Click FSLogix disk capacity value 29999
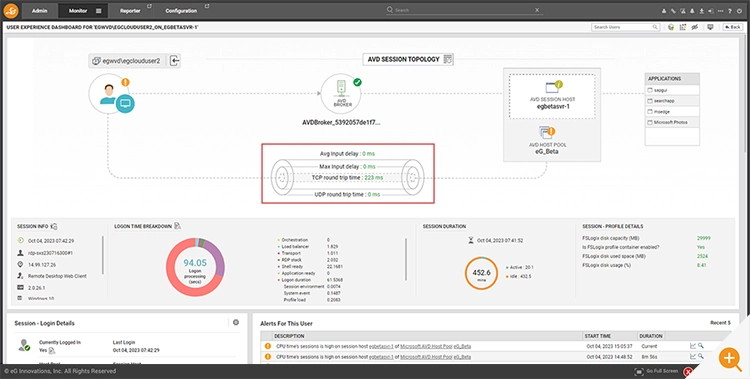Viewport: 750px width, 379px height. pyautogui.click(x=704, y=238)
